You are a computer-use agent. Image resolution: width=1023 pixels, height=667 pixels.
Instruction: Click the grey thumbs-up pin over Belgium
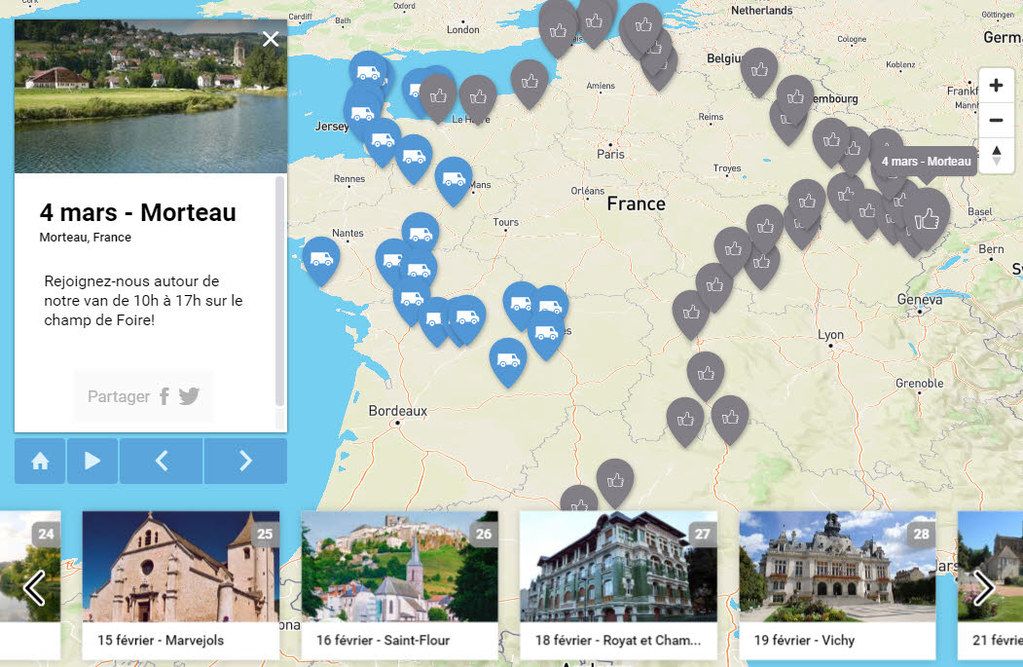[x=759, y=71]
